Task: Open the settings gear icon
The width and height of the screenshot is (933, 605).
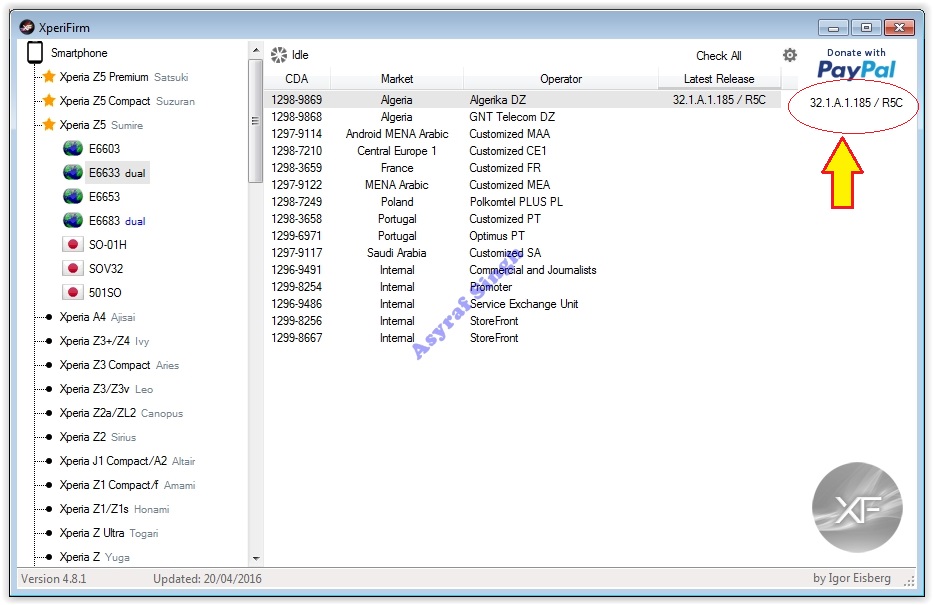Action: 790,55
